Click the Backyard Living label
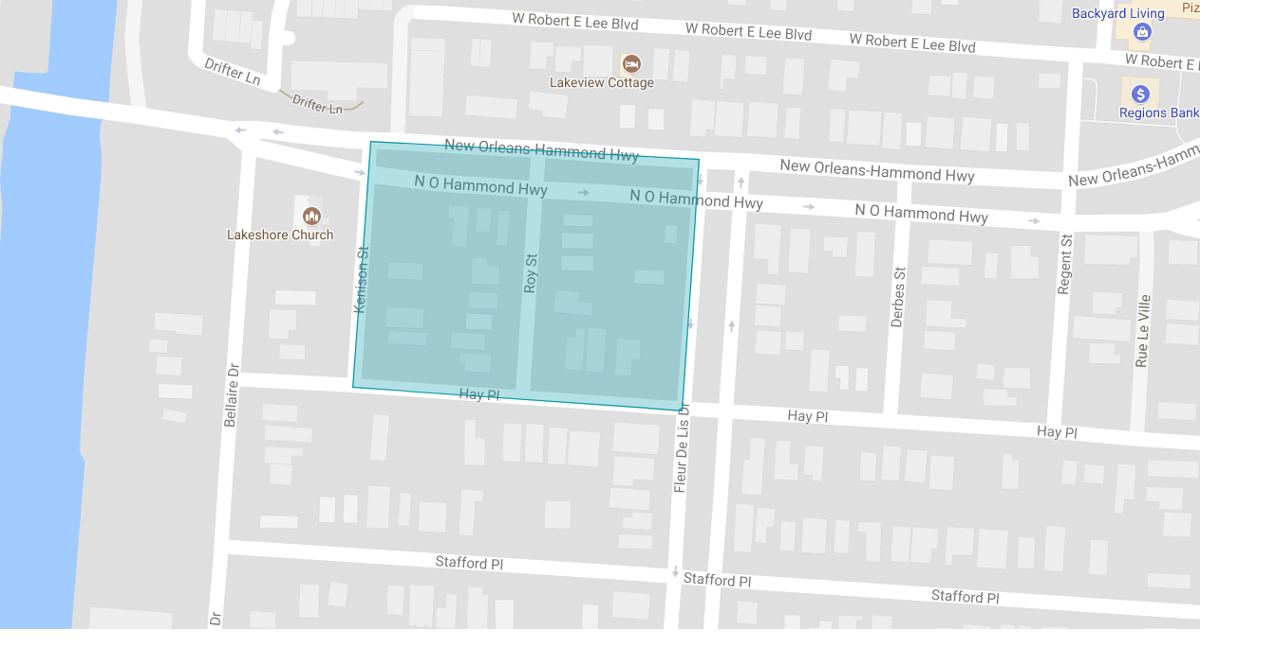1264x664 pixels. tap(1117, 12)
